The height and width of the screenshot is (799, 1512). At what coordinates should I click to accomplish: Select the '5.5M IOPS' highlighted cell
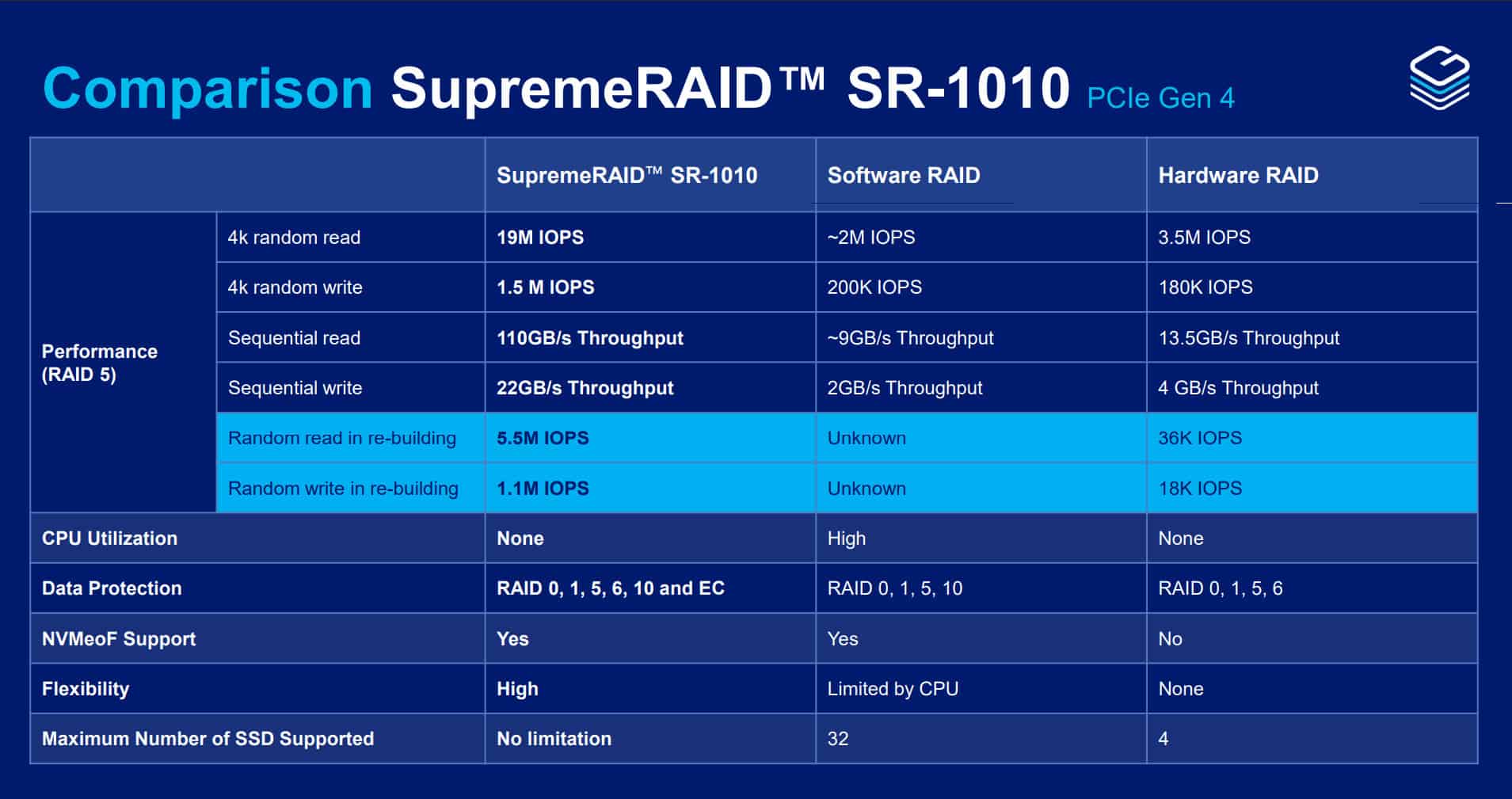(x=650, y=438)
